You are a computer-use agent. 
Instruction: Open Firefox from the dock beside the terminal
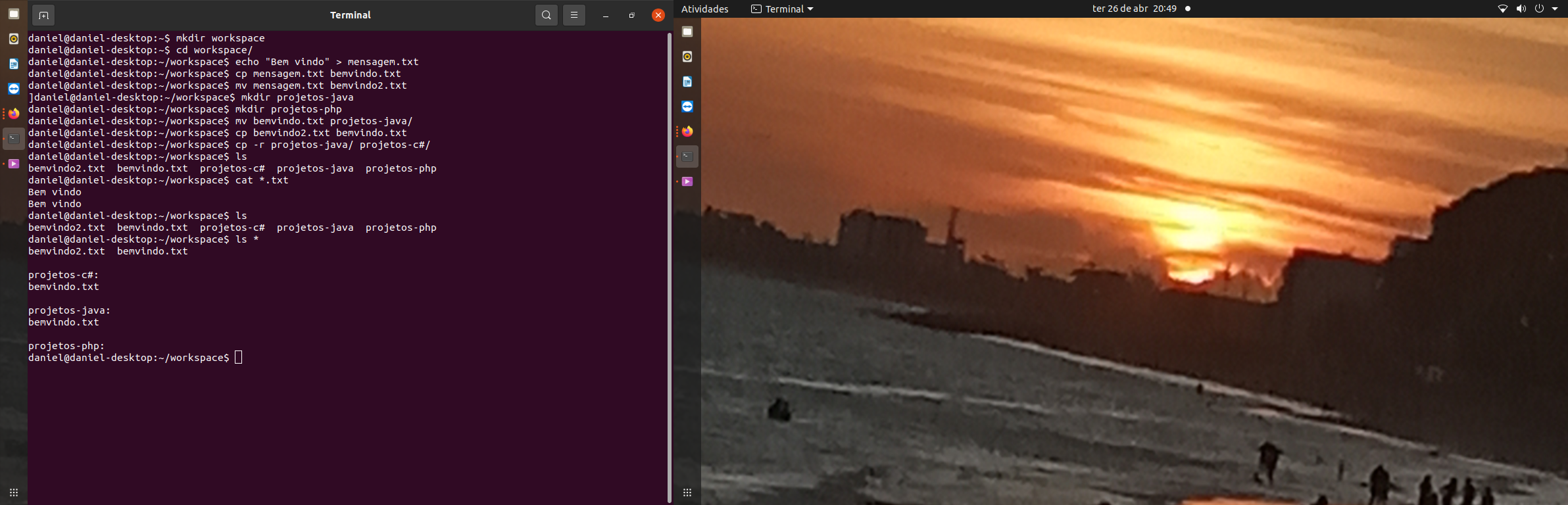[14, 114]
